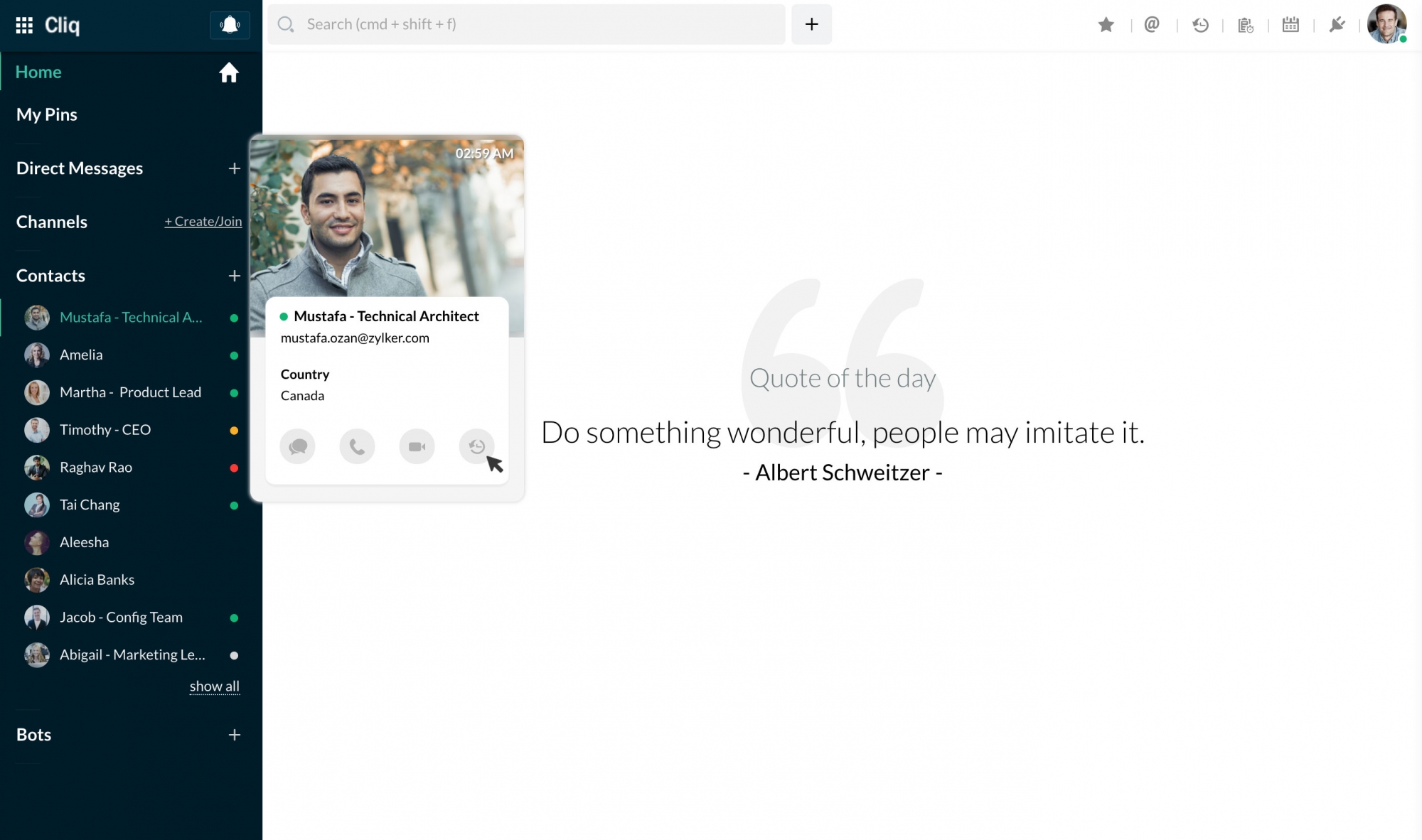Click the top bar history clock icon
This screenshot has height=840, width=1422.
pos(1200,25)
